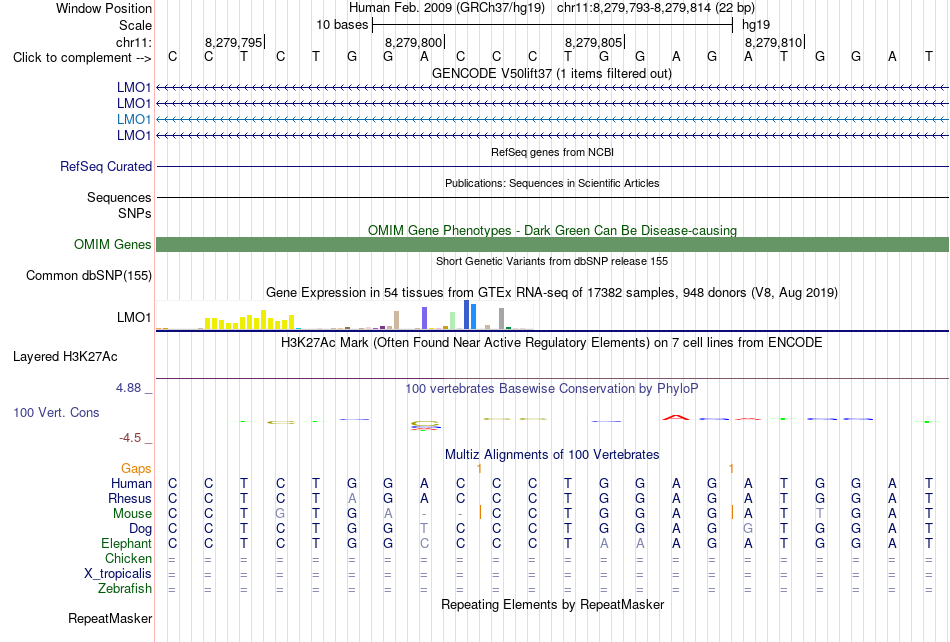Click the LMO1 label beside the GTEx chart
This screenshot has width=950, height=642.
pos(134,317)
